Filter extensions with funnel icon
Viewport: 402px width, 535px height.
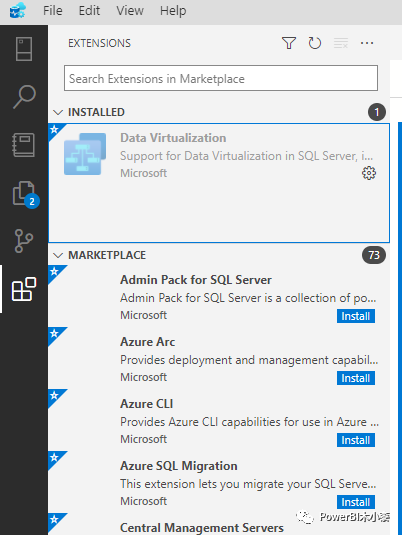tap(289, 43)
